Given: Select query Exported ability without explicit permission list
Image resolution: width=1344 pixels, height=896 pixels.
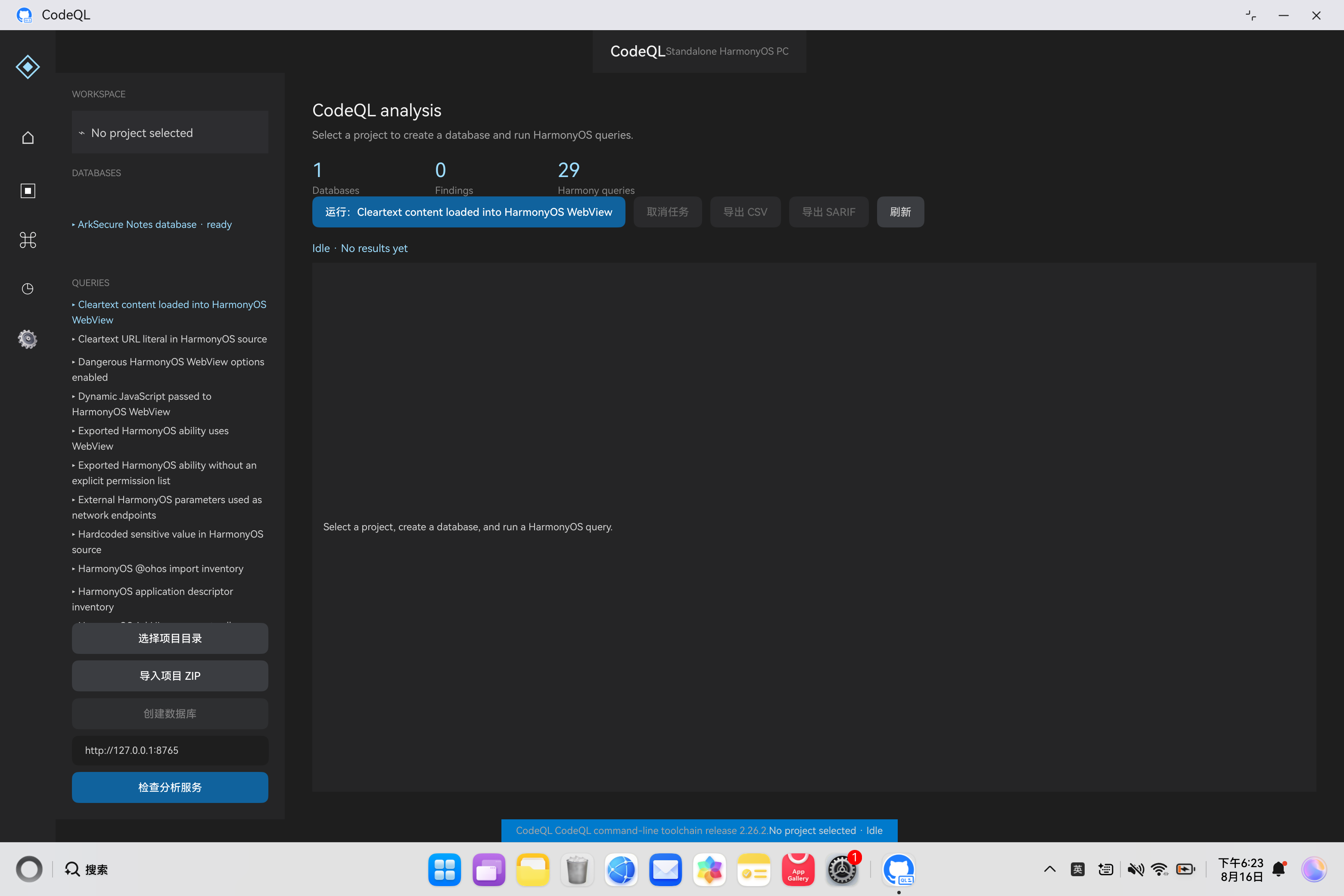Looking at the screenshot, I should tap(170, 473).
